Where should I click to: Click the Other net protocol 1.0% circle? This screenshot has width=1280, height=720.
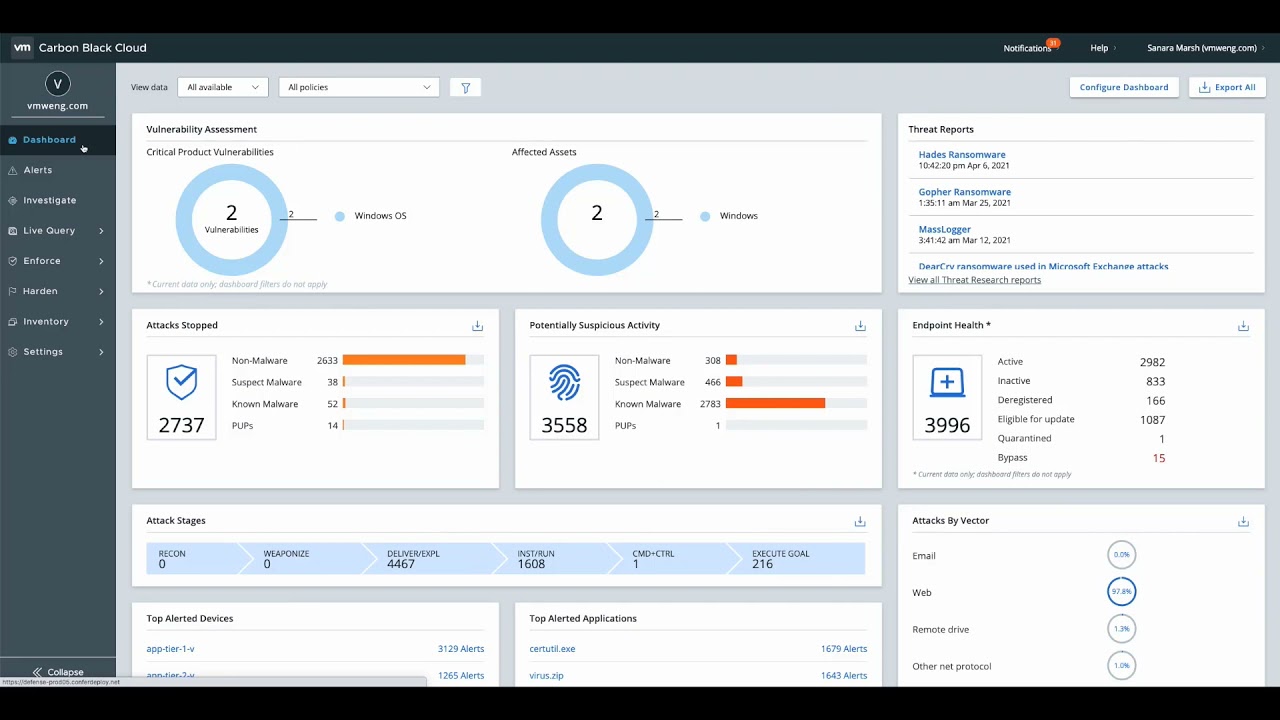[1121, 666]
